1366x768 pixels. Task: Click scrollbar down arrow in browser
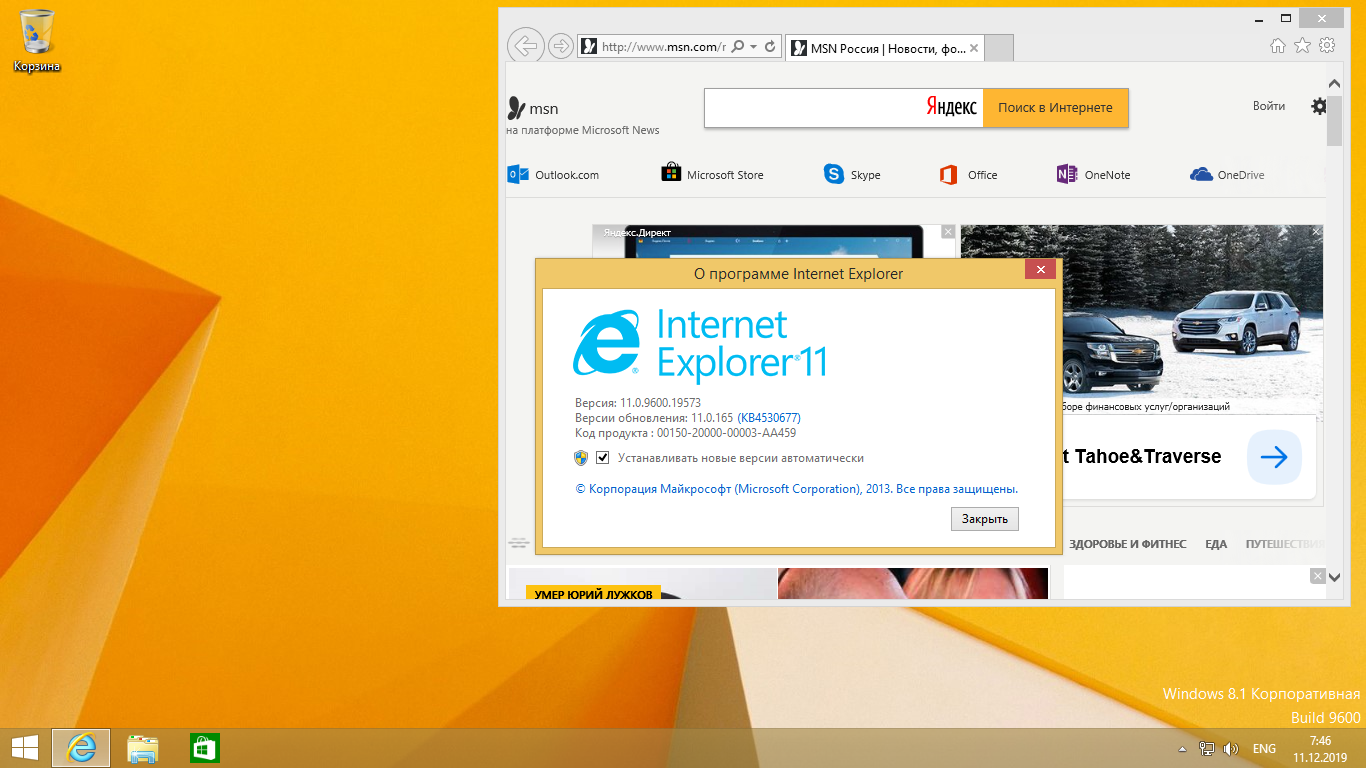[x=1334, y=576]
